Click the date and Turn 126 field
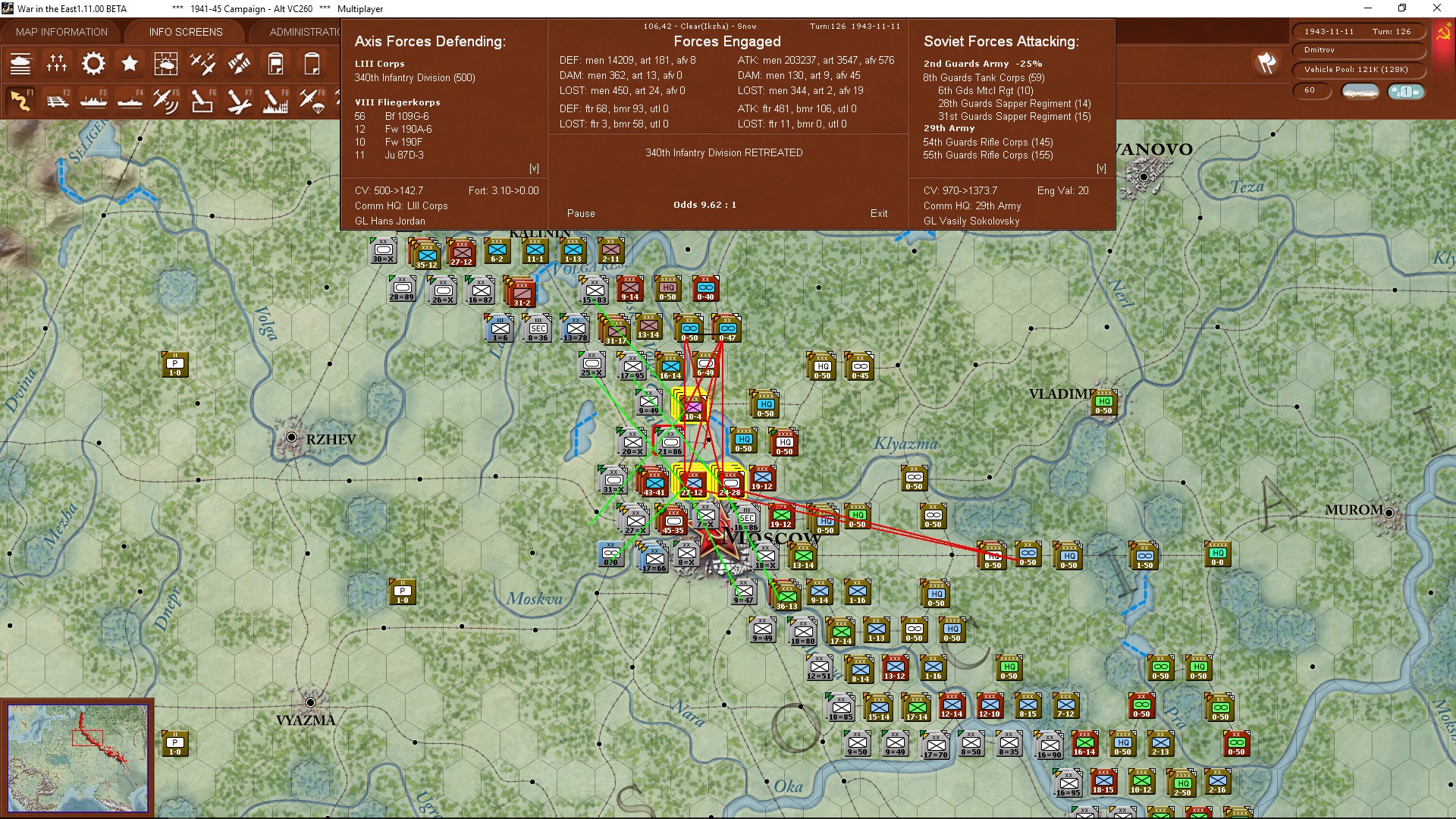Image resolution: width=1456 pixels, height=819 pixels. [x=1357, y=32]
